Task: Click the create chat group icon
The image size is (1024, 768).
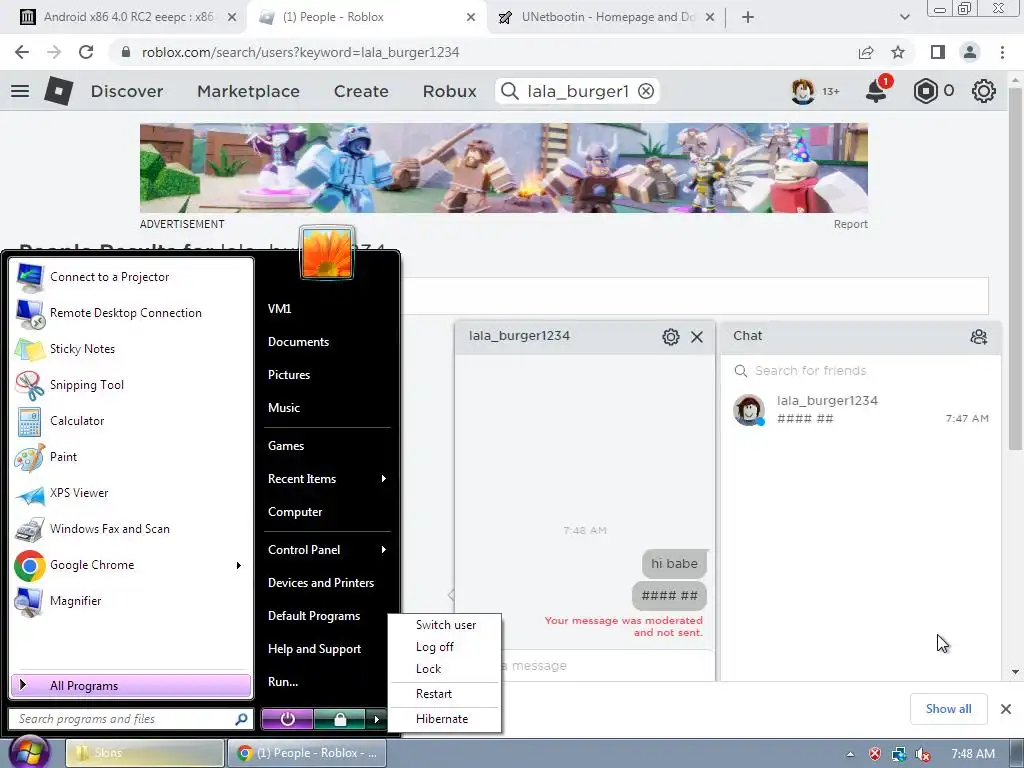Action: click(978, 337)
